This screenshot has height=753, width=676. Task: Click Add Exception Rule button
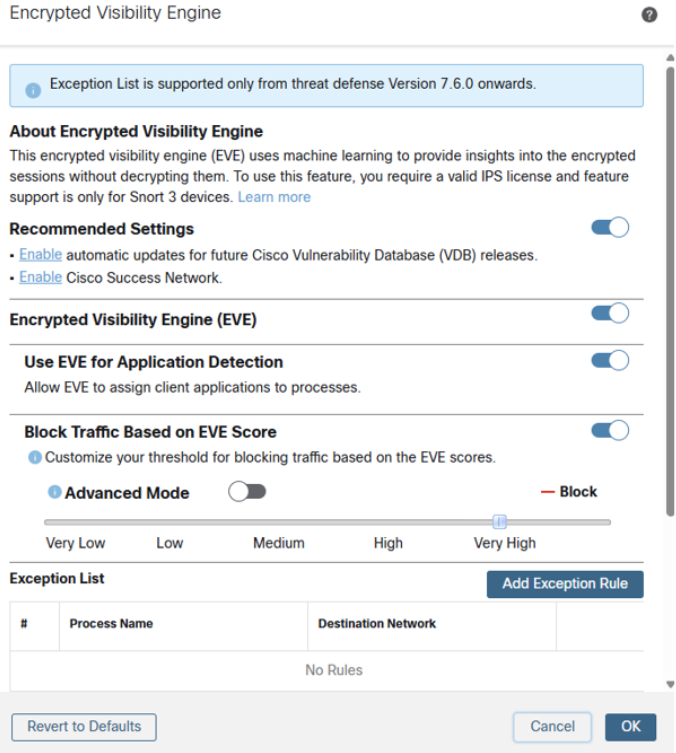click(x=565, y=584)
